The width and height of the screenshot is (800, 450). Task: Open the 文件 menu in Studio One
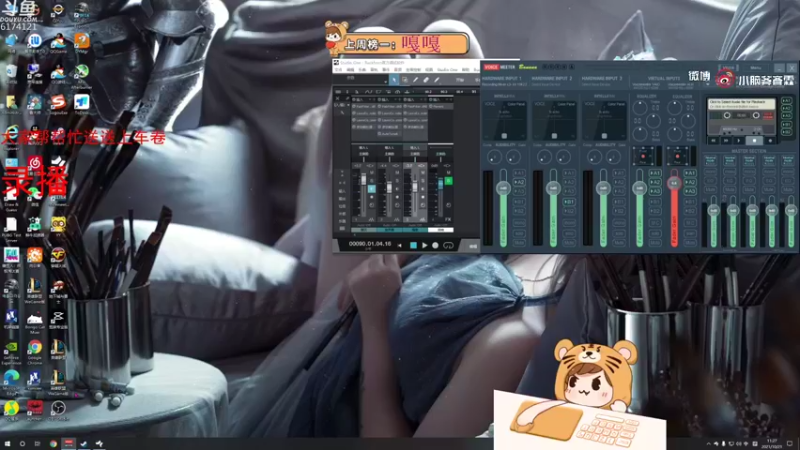tap(339, 69)
